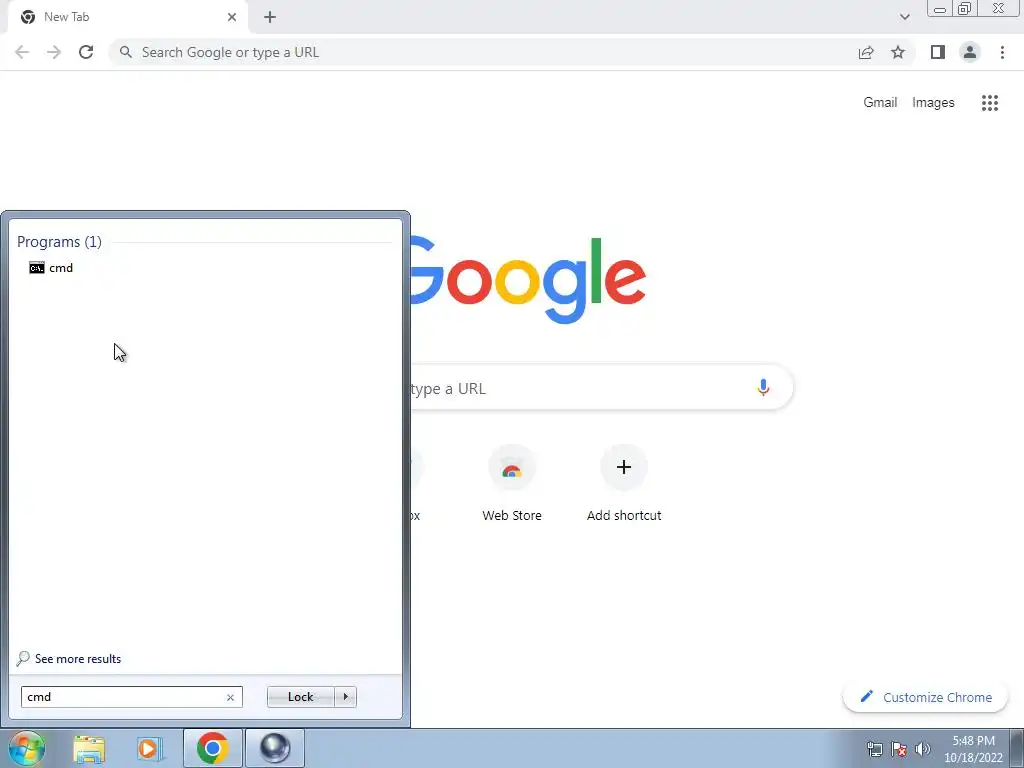Image resolution: width=1024 pixels, height=768 pixels.
Task: Clear the Start menu search box
Action: pos(230,697)
